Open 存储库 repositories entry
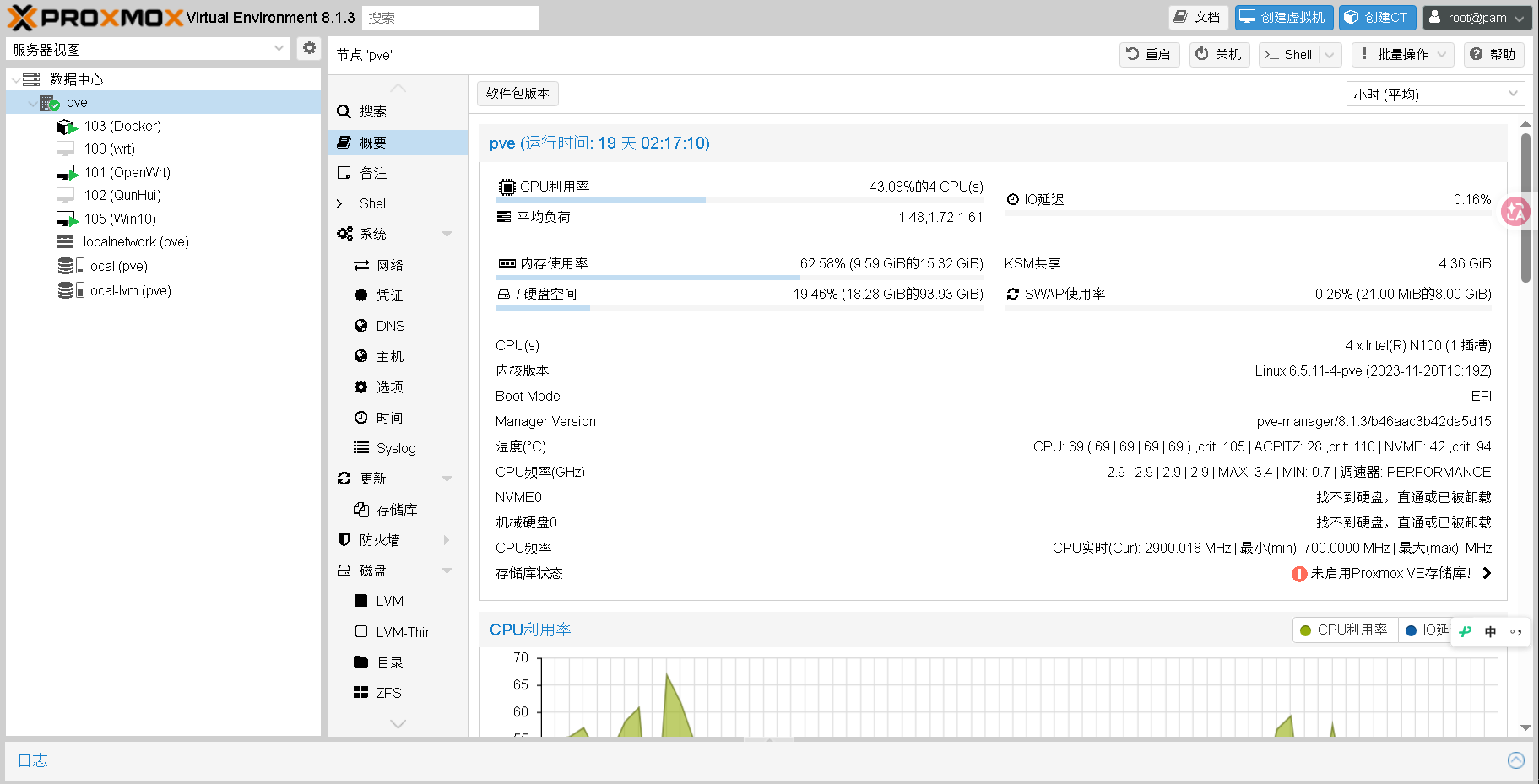 click(397, 510)
